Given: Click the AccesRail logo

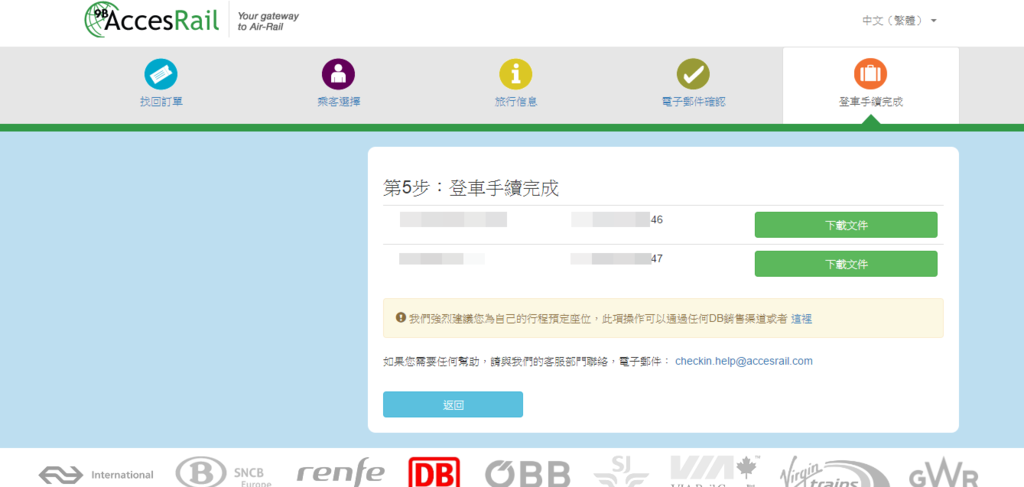Looking at the screenshot, I should 152,20.
